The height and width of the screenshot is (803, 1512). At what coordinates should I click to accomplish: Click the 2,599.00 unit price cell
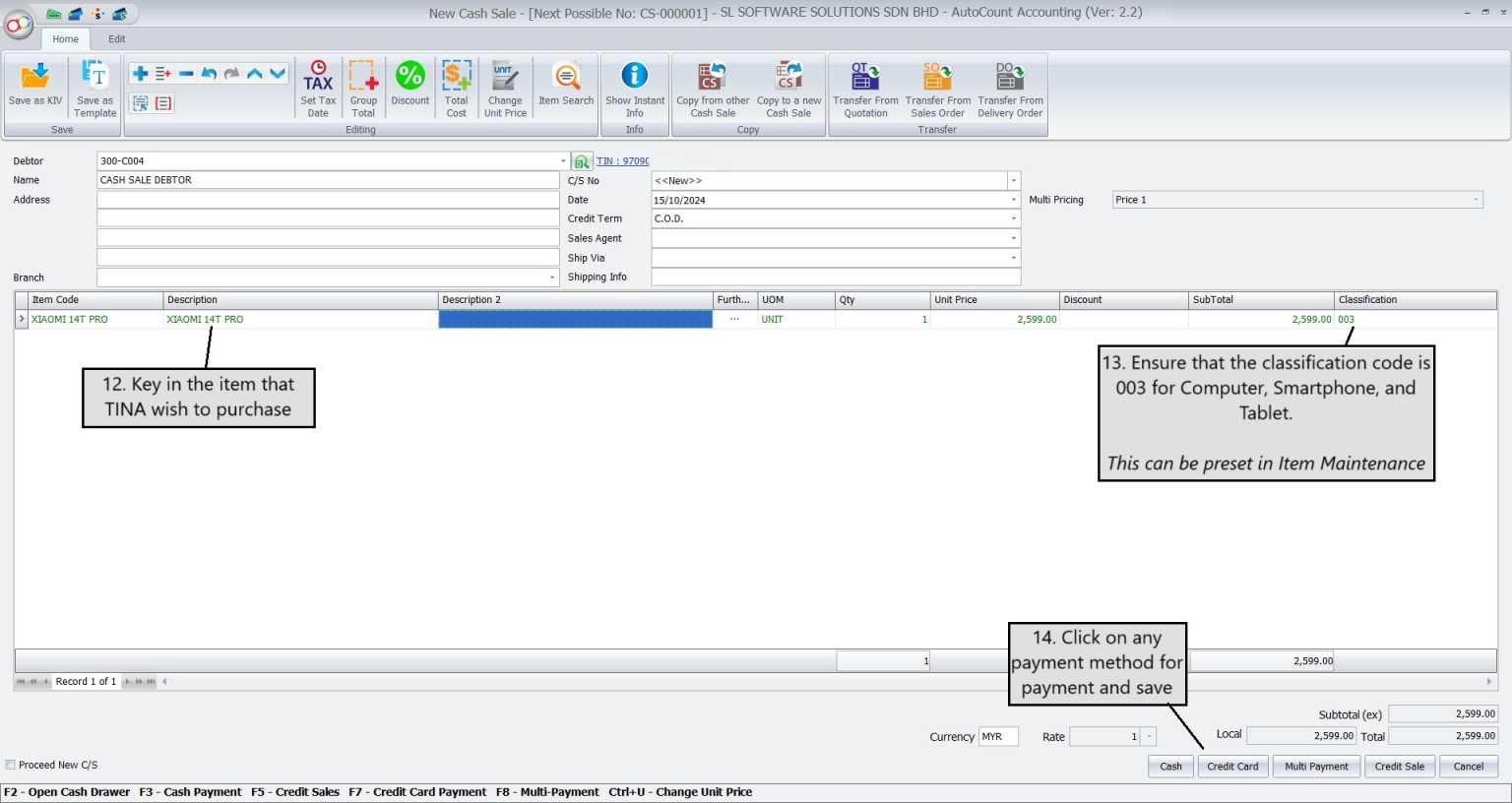[994, 319]
